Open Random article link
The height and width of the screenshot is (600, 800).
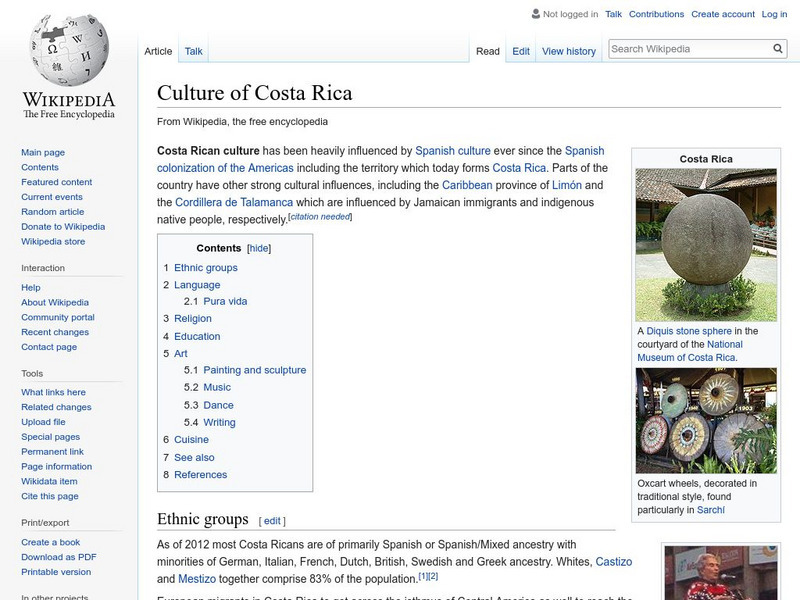coord(53,212)
